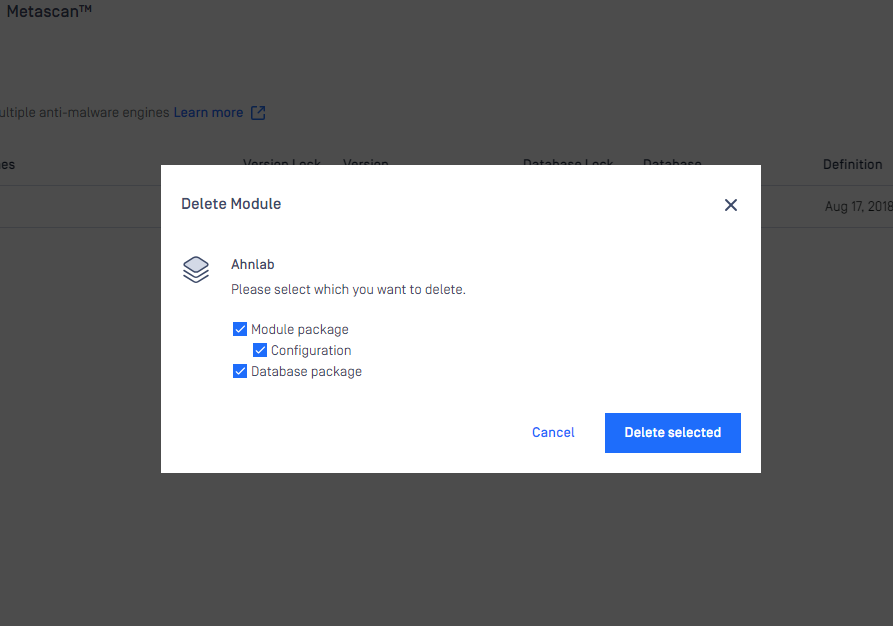893x626 pixels.
Task: Click the Cancel link in the dialog
Action: [x=553, y=432]
